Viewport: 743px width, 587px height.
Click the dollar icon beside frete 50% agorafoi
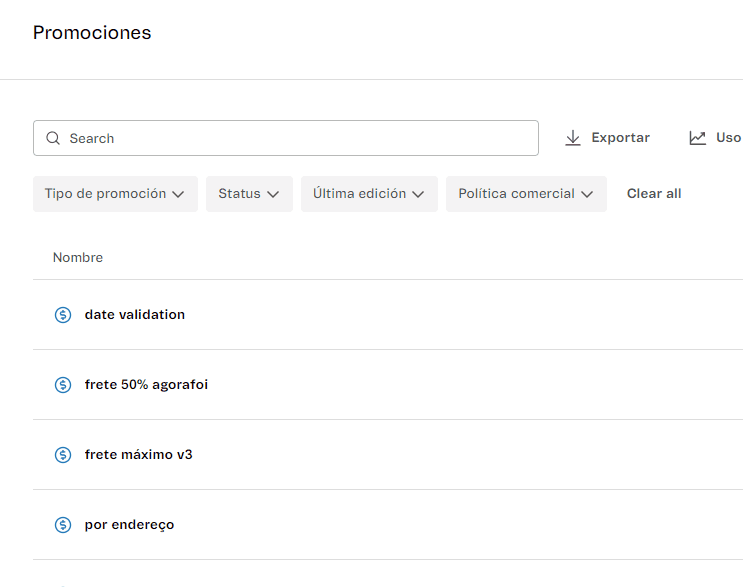(63, 385)
